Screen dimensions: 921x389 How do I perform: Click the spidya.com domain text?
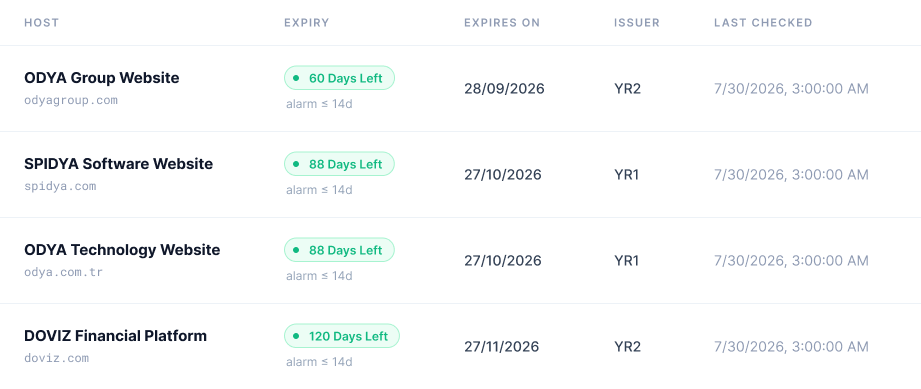pyautogui.click(x=60, y=186)
